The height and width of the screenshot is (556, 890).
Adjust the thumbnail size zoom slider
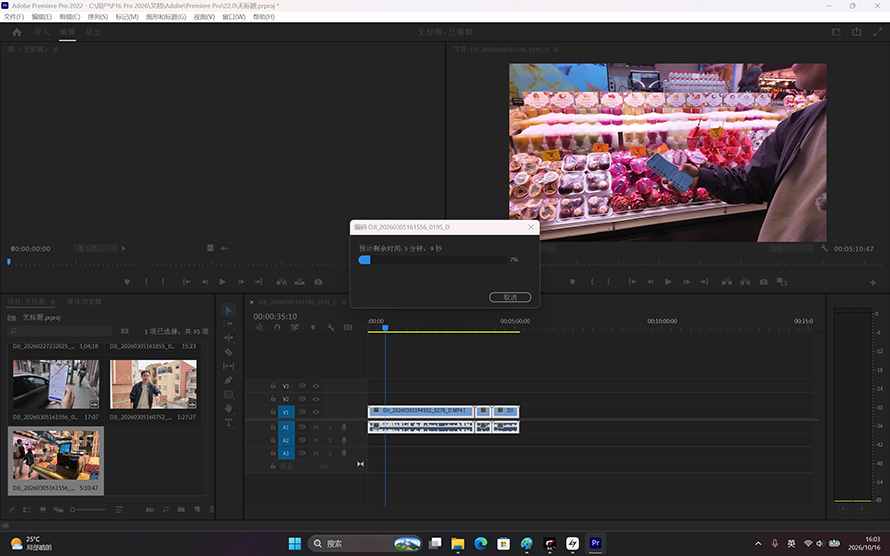pos(87,509)
